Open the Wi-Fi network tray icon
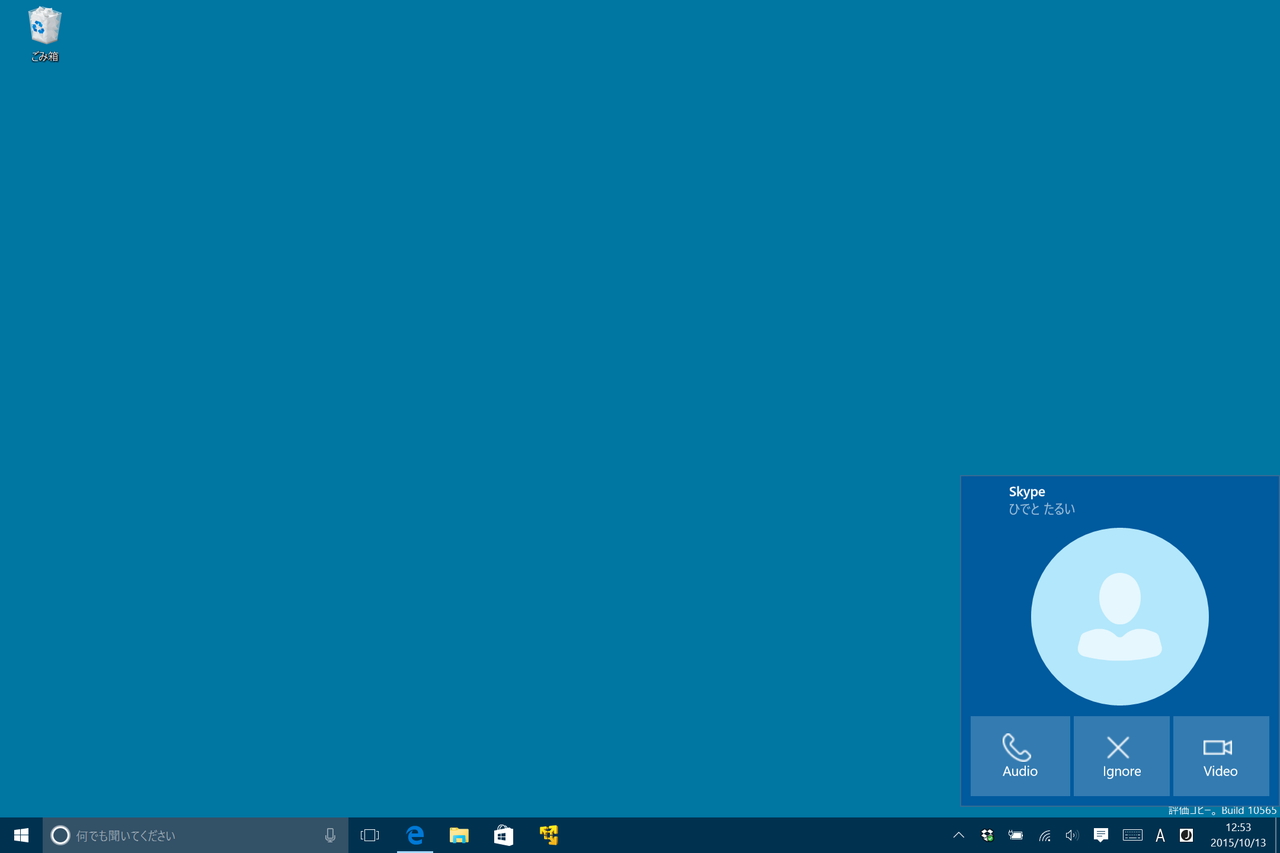1280x853 pixels. pos(1045,835)
